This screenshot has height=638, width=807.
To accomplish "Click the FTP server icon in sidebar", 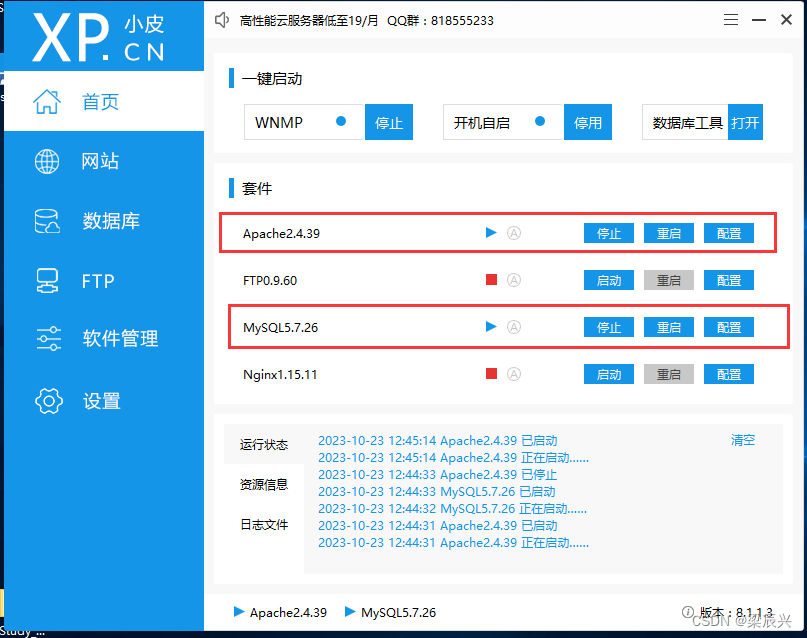I will 47,281.
